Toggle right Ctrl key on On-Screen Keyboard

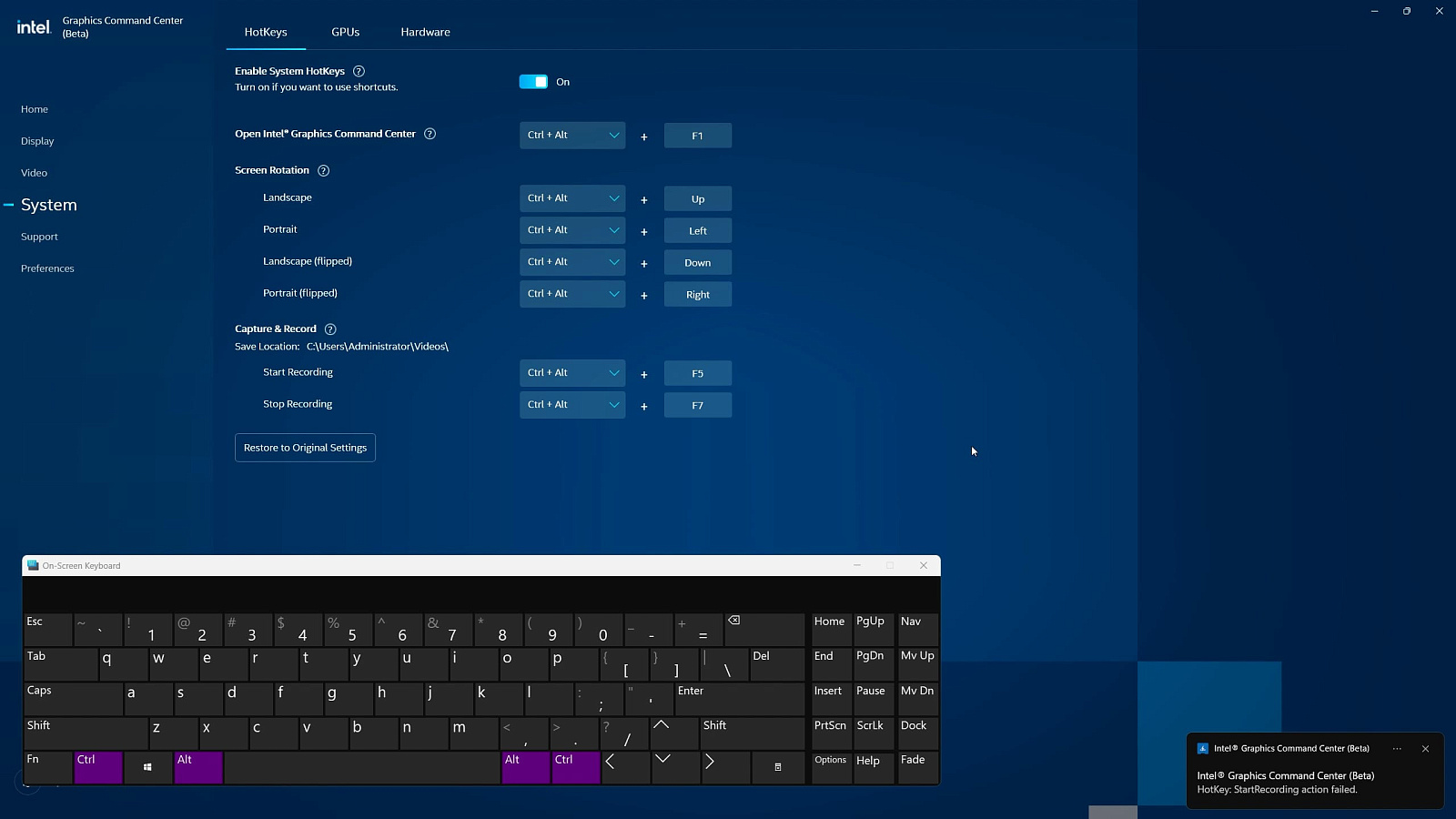[576, 767]
